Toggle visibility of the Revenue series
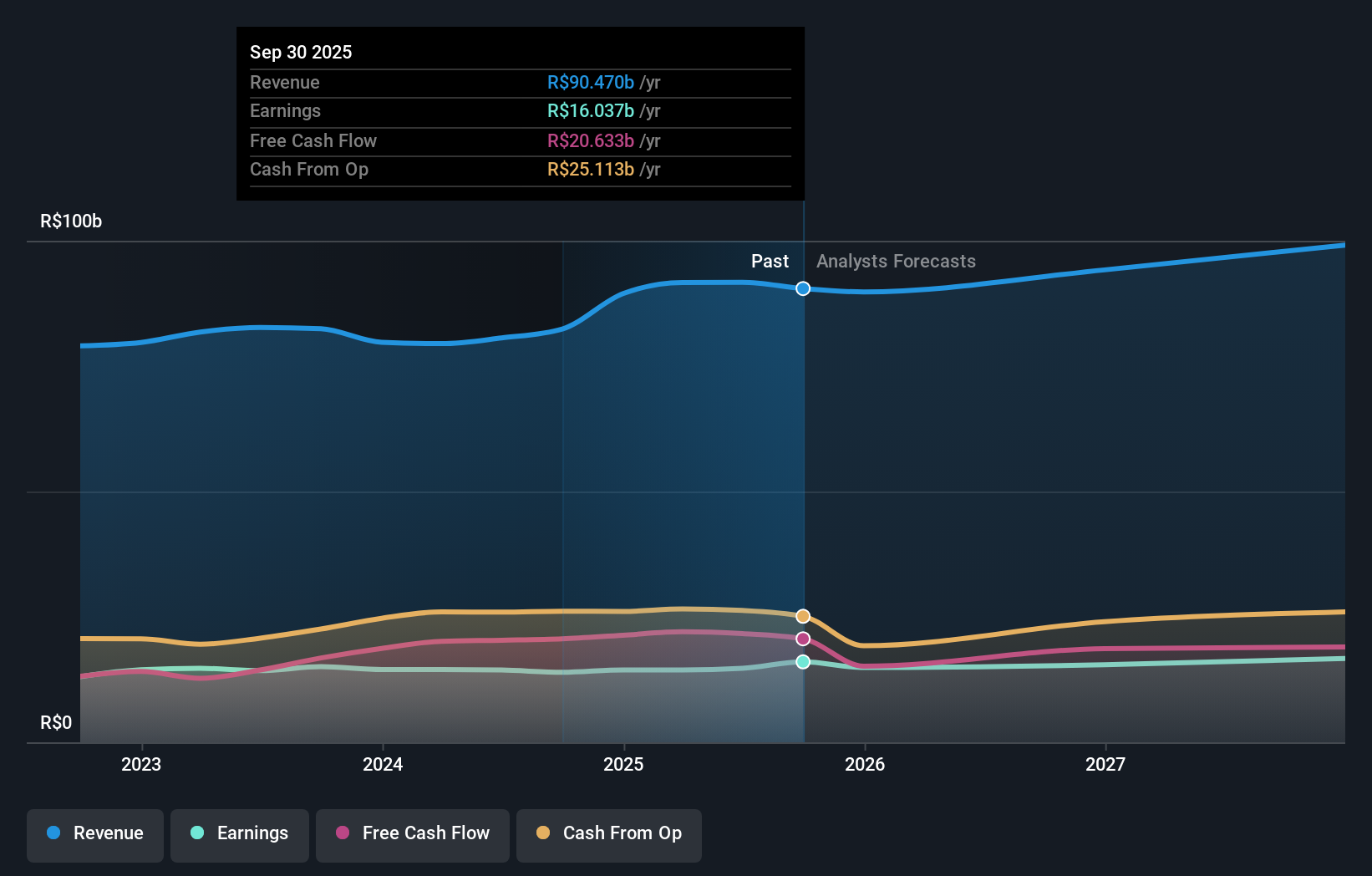 [94, 833]
